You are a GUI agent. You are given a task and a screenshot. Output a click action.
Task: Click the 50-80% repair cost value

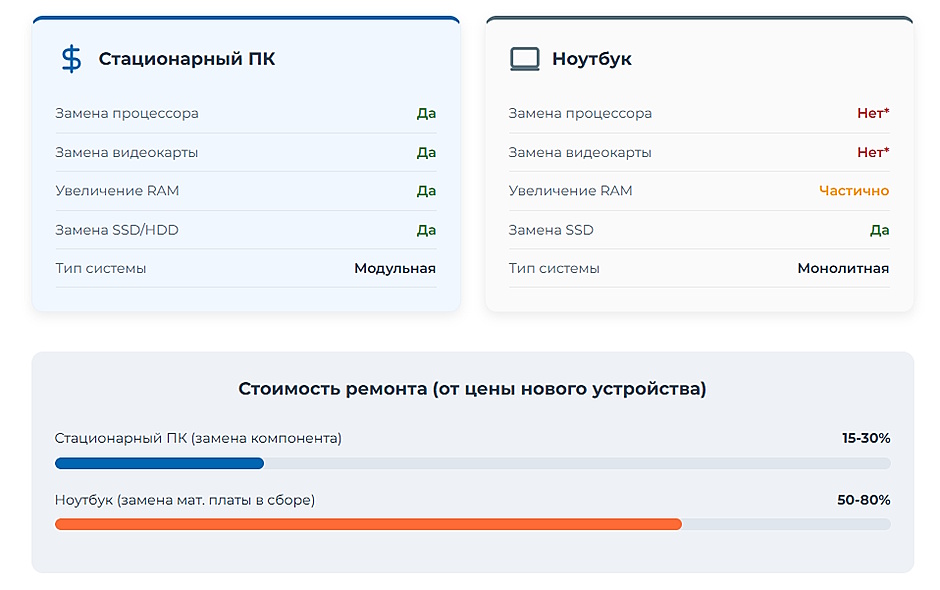pyautogui.click(x=863, y=499)
